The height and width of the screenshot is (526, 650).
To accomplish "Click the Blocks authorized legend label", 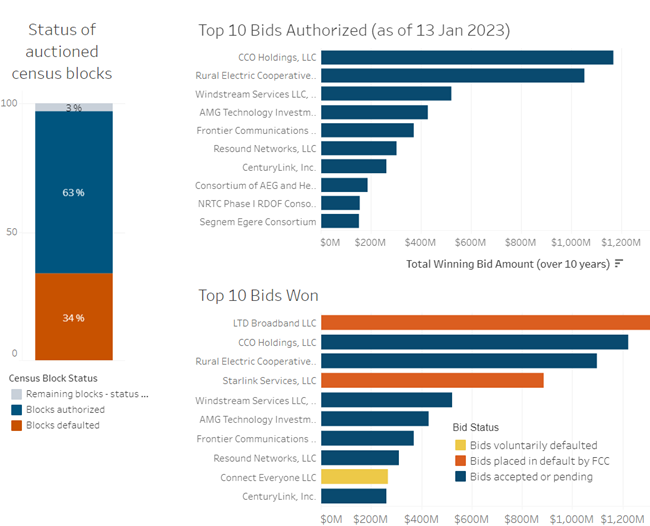I will pos(65,410).
